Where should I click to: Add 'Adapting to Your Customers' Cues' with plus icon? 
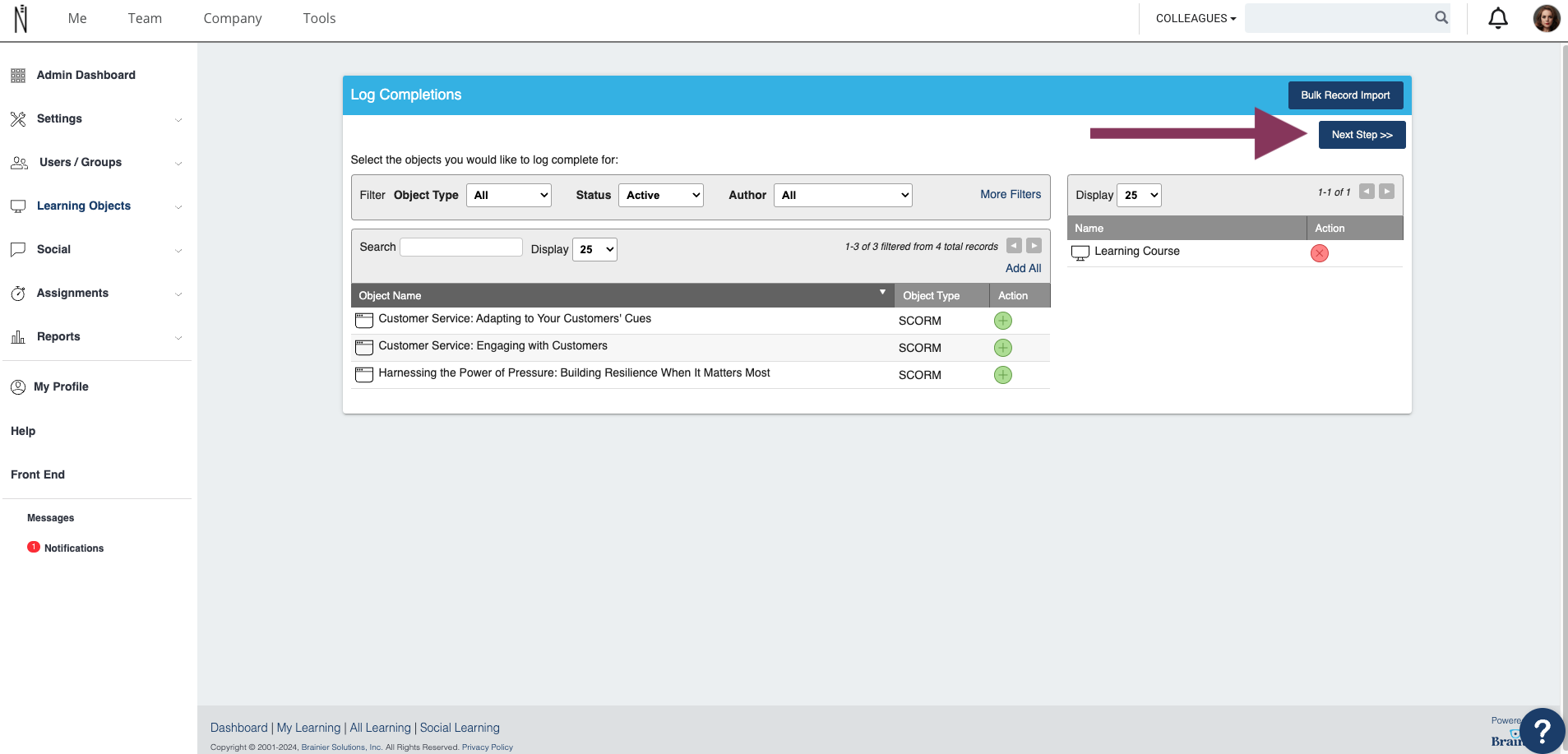(x=1003, y=321)
